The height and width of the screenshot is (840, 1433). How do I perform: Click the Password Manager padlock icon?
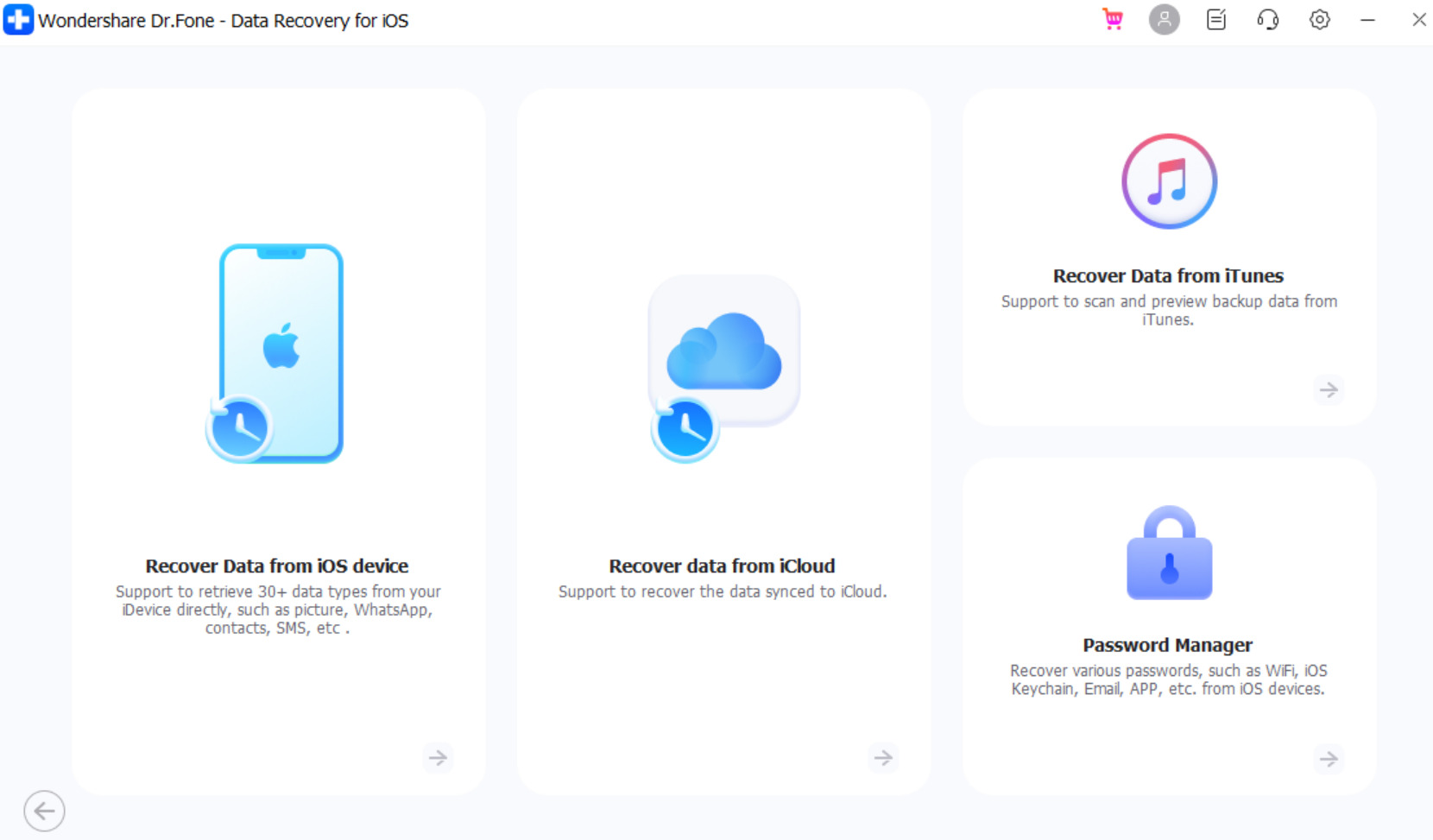coord(1169,553)
